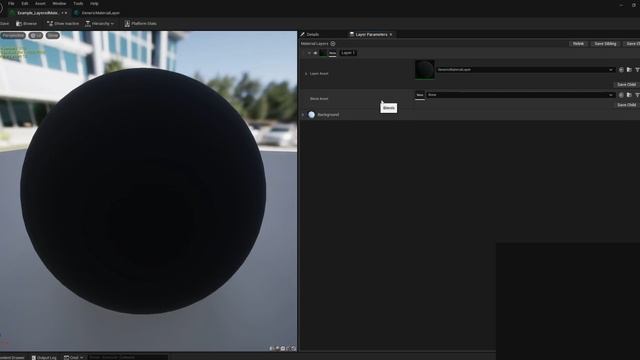Click the preview sphere in the viewport
Viewport: 640px width, 360px height.
pyautogui.click(x=143, y=191)
